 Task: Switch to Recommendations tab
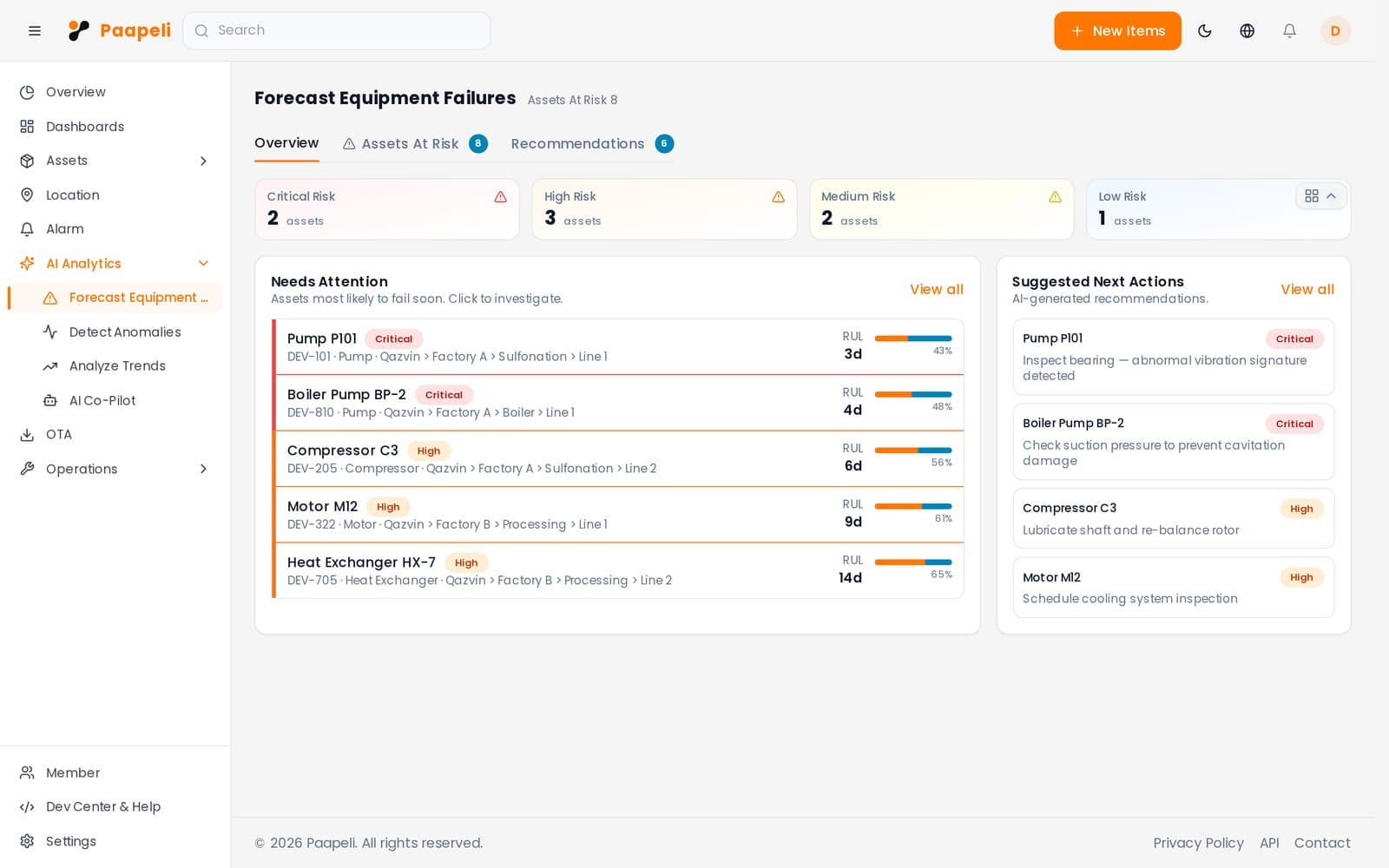point(592,144)
